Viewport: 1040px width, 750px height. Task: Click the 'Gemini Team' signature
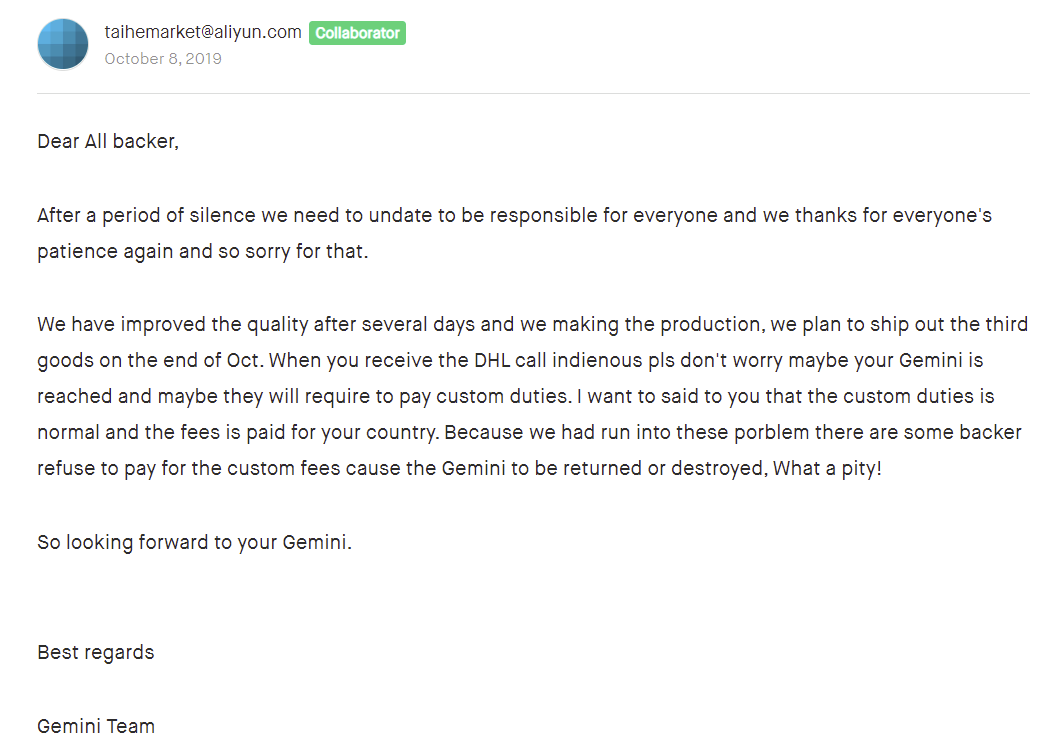(96, 726)
